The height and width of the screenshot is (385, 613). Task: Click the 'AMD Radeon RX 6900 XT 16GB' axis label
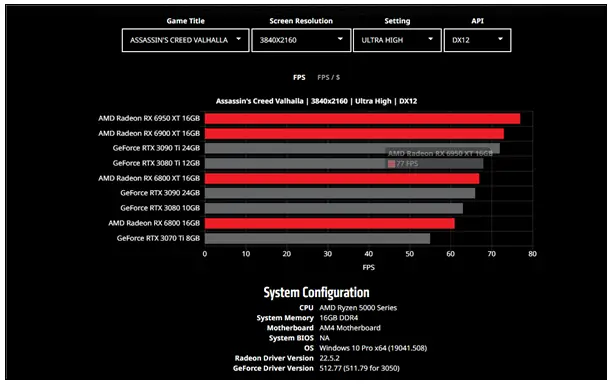149,133
